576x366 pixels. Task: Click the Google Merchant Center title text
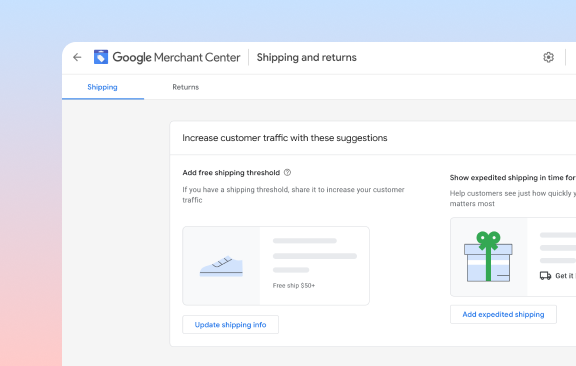tap(176, 57)
